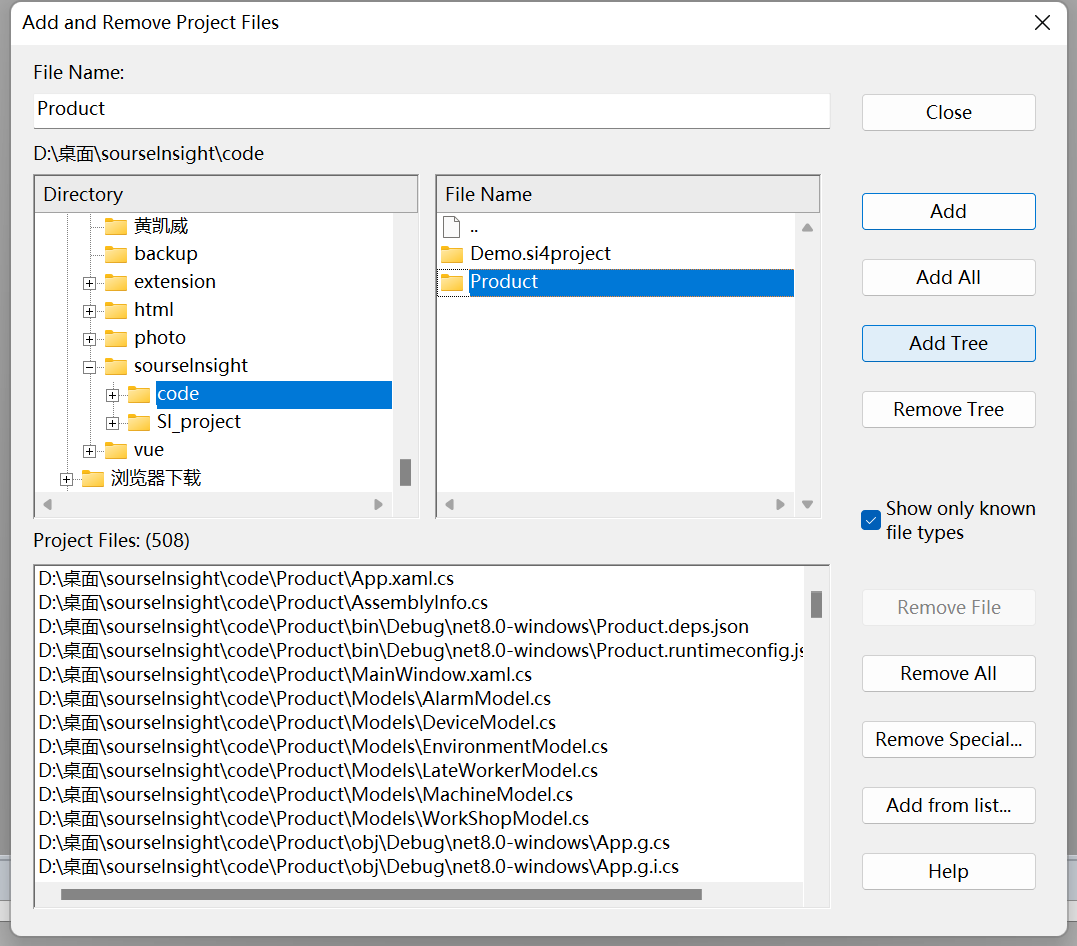Click the sourseInsight folder icon
The height and width of the screenshot is (946, 1077).
[x=115, y=366]
